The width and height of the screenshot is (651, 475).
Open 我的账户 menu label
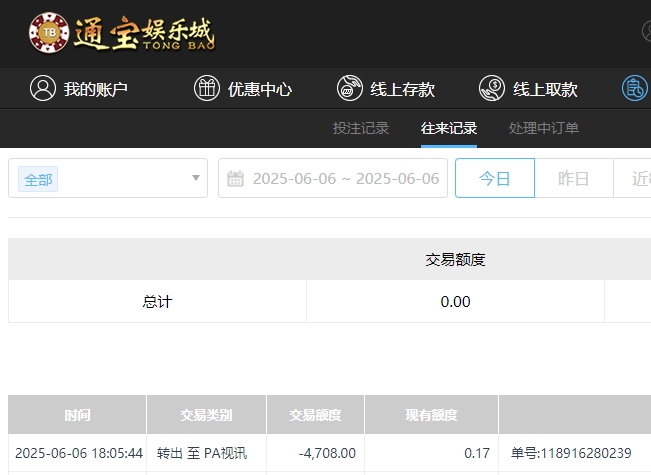point(95,89)
